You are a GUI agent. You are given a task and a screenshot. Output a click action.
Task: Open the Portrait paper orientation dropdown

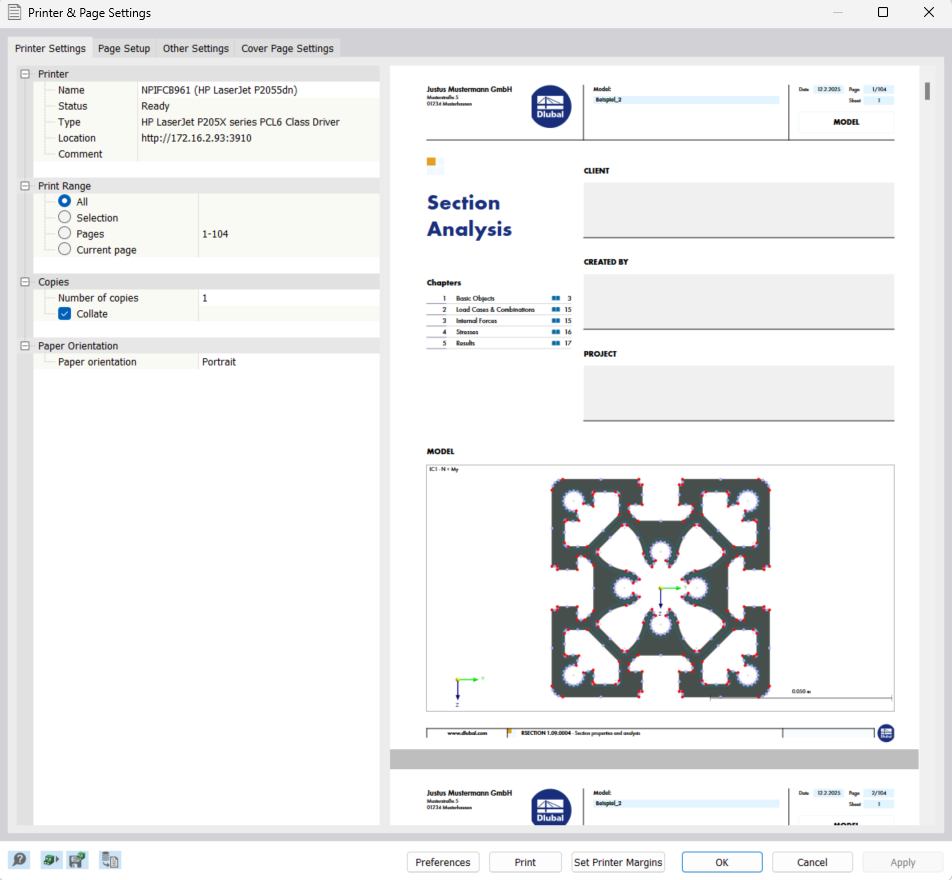coord(288,361)
